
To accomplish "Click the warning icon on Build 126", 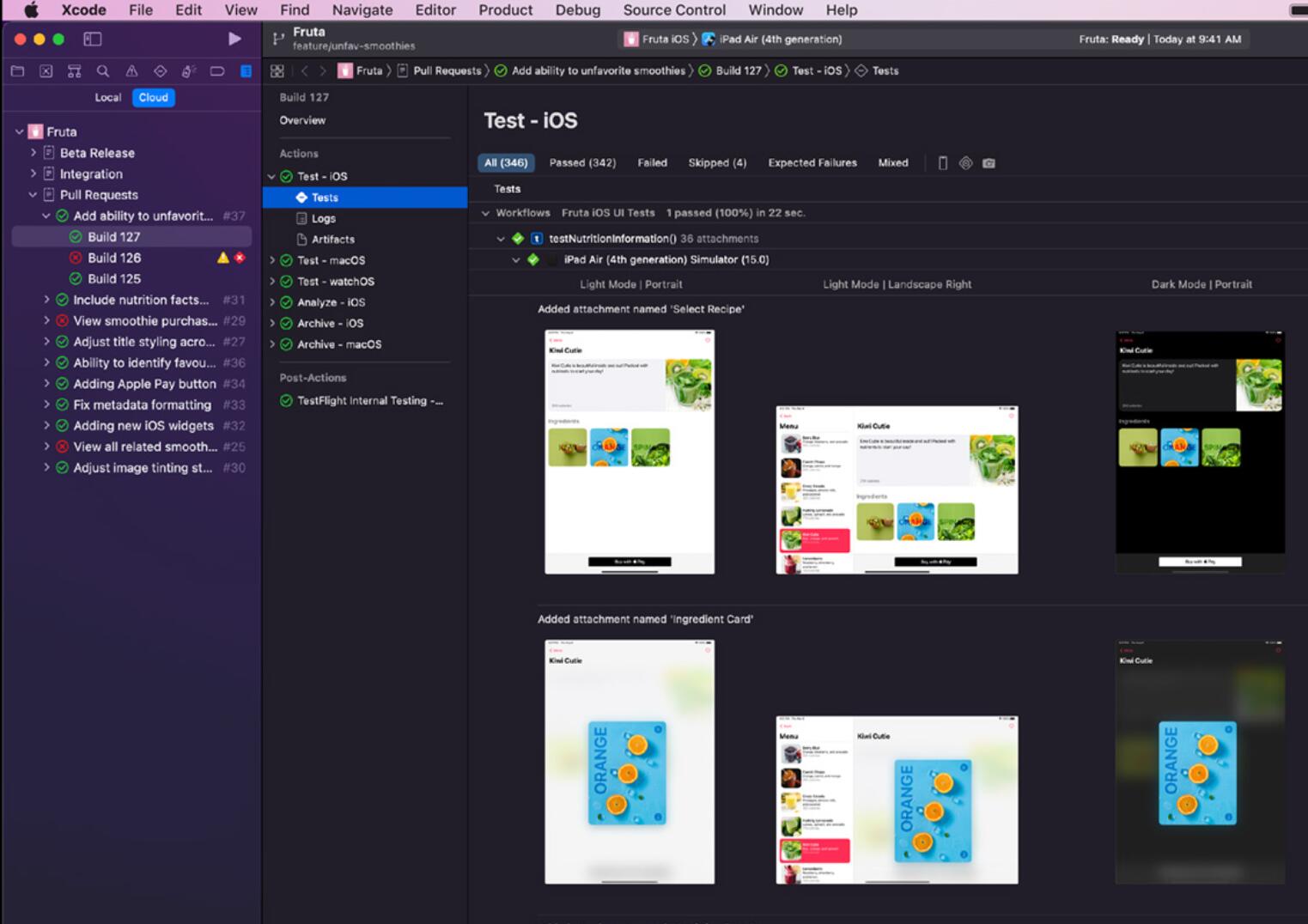I will tap(223, 258).
